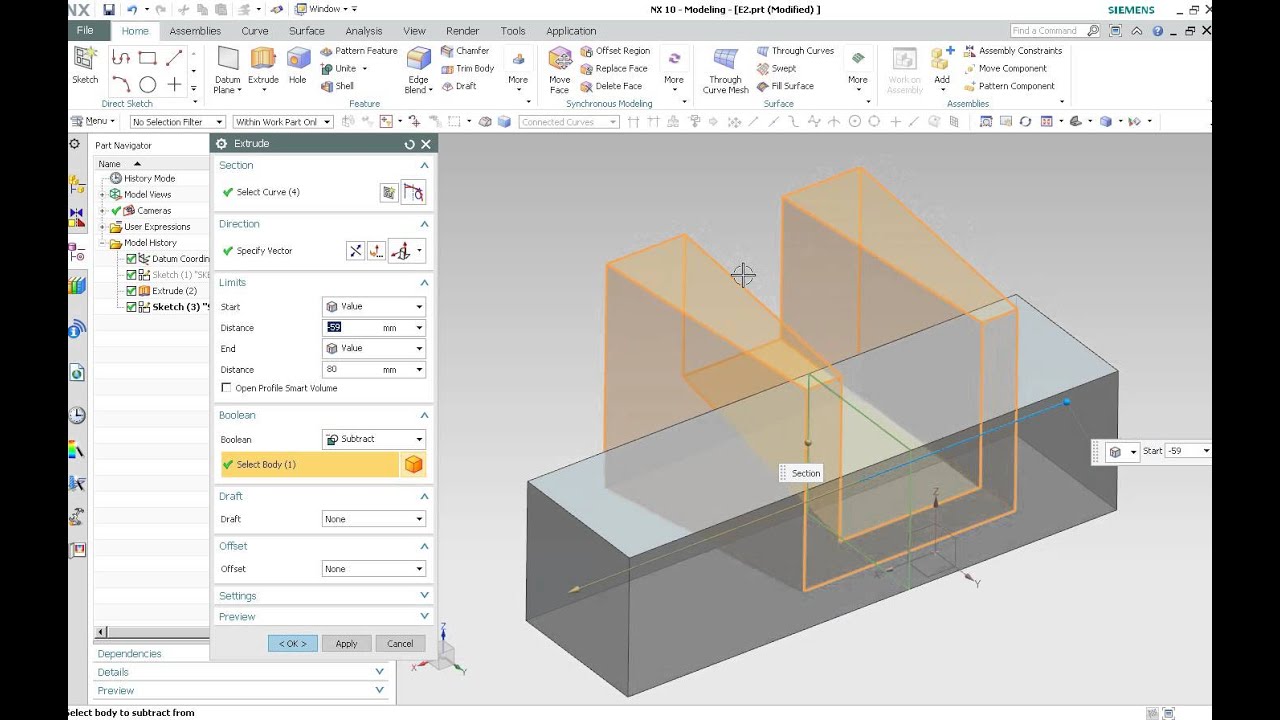Viewport: 1280px width, 720px height.
Task: Select the Shell feature tool
Action: [337, 86]
